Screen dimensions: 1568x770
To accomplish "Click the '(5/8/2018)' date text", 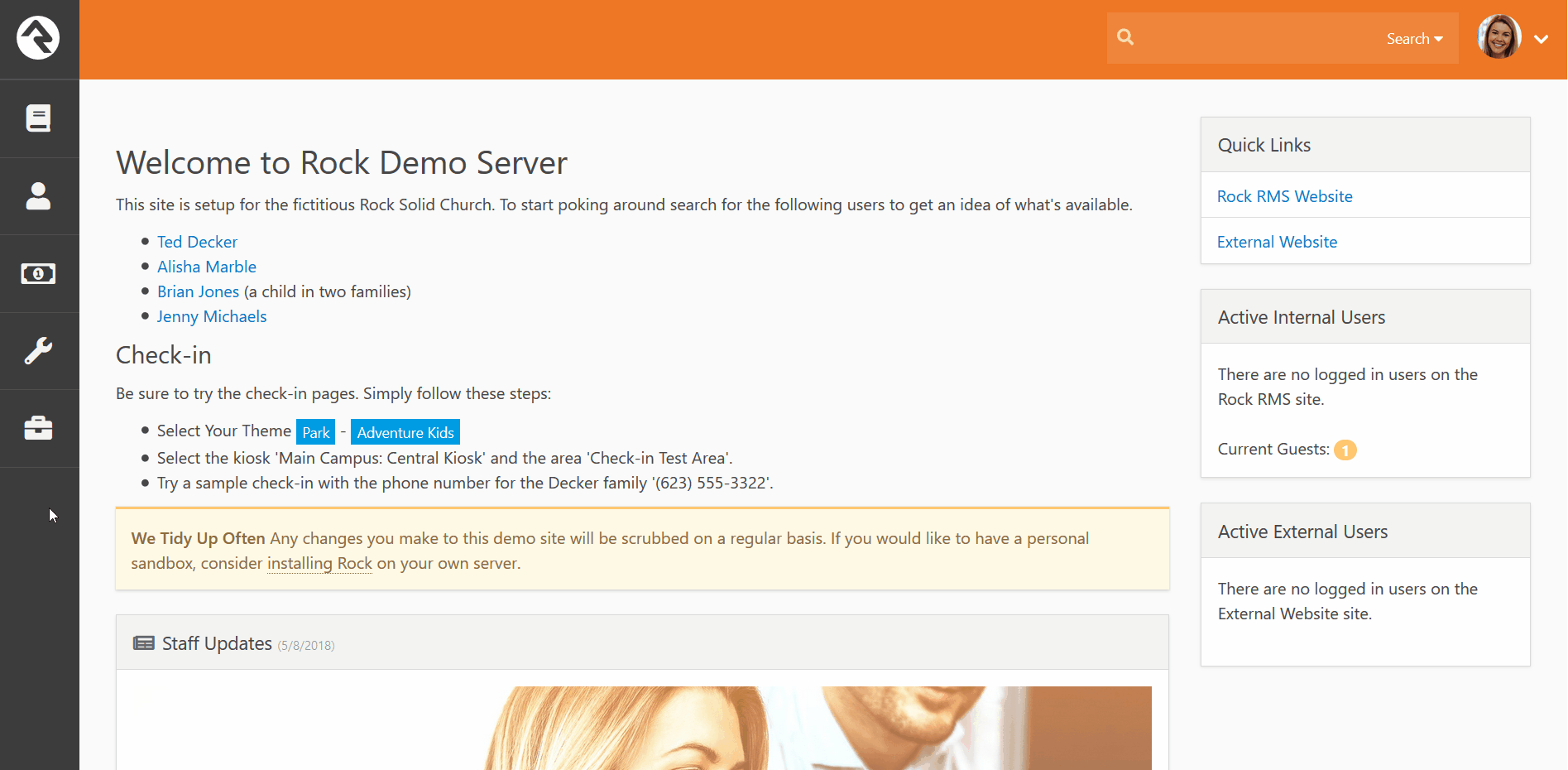I will (306, 646).
